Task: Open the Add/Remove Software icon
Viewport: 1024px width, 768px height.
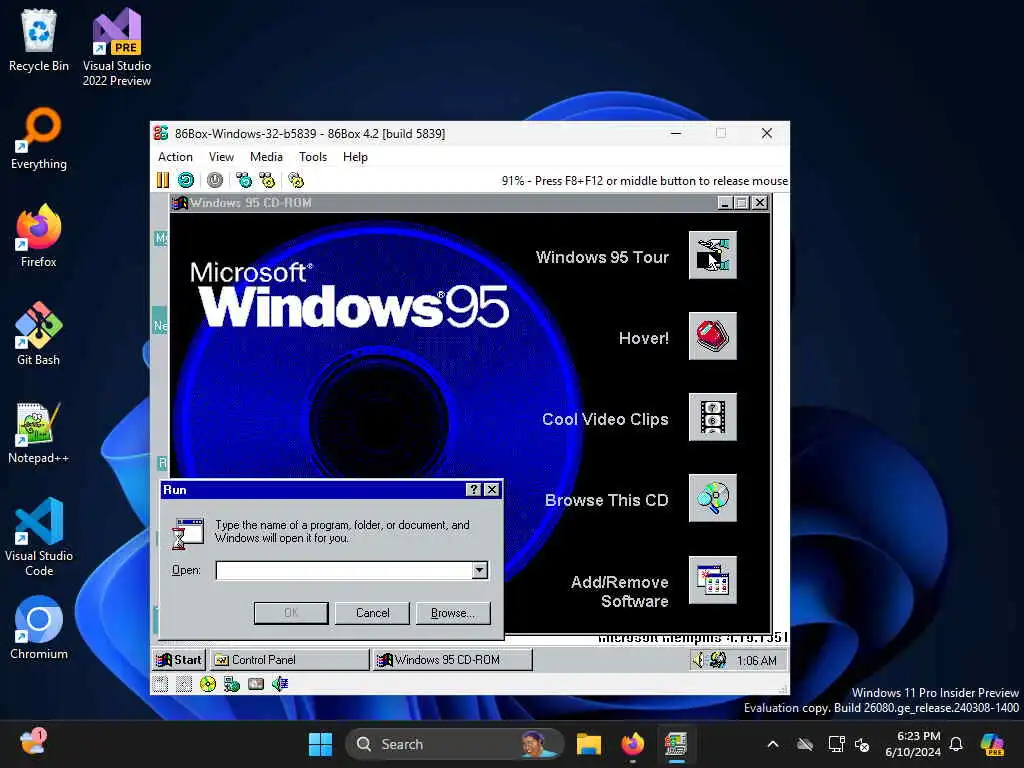Action: click(712, 581)
